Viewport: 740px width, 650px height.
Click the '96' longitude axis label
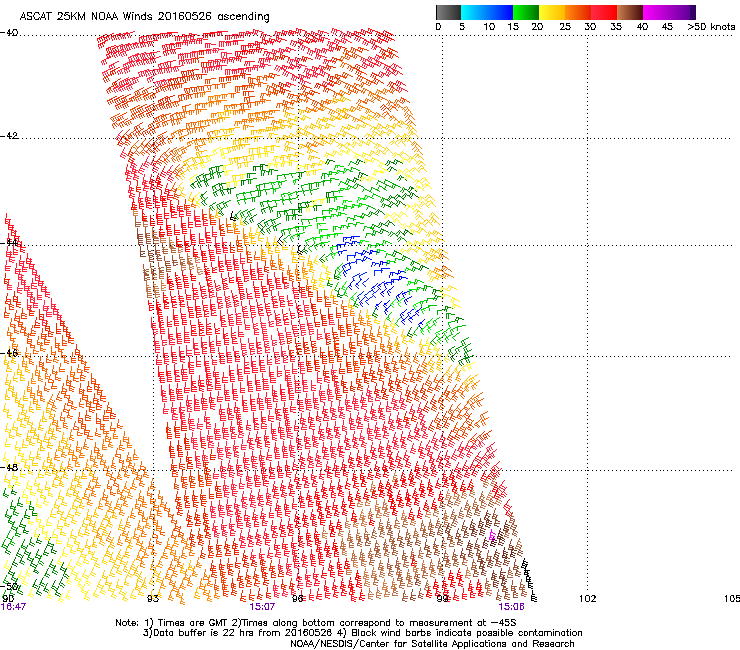coord(297,599)
